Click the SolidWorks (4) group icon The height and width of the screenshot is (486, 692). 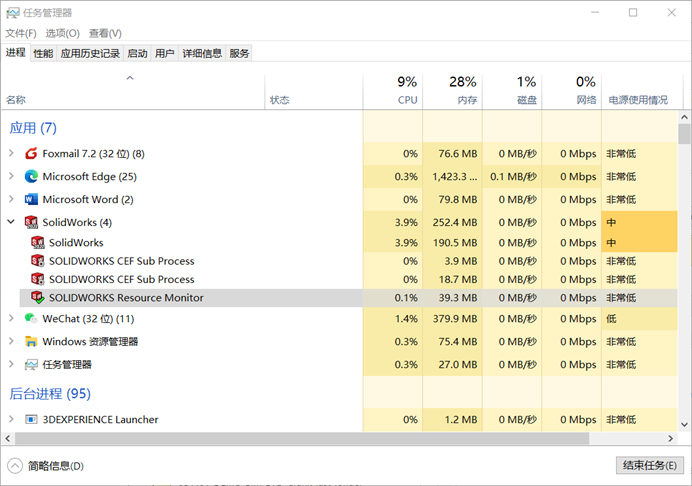pyautogui.click(x=31, y=222)
